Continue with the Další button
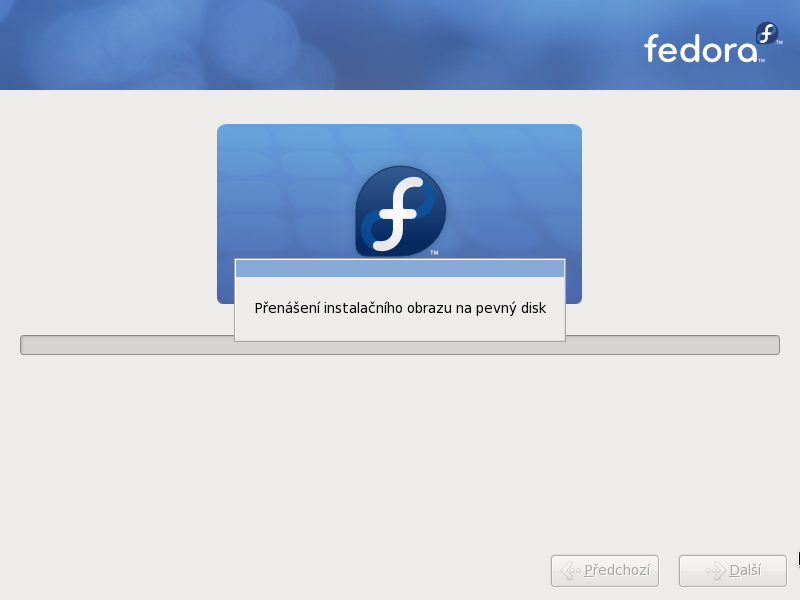Viewport: 800px width, 600px height. point(733,570)
